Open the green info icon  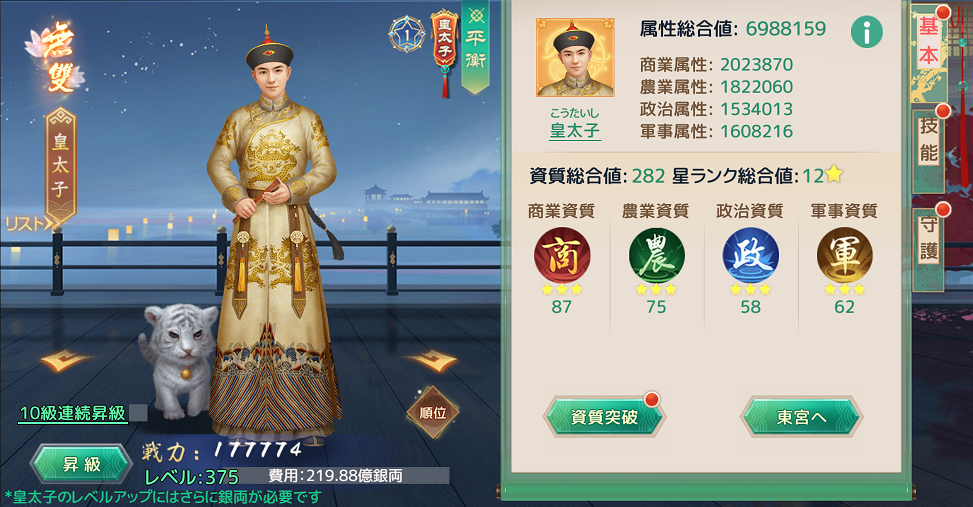pyautogui.click(x=866, y=32)
